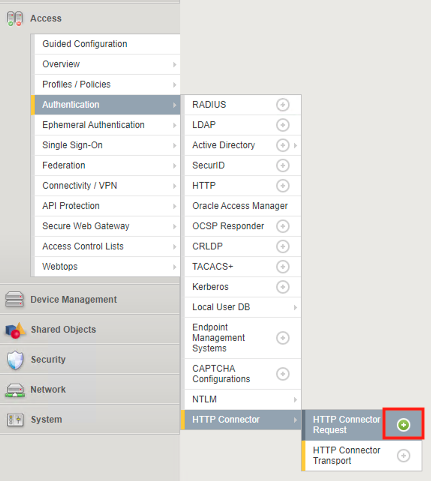Expand the Local User DB submenu arrow

pyautogui.click(x=295, y=307)
